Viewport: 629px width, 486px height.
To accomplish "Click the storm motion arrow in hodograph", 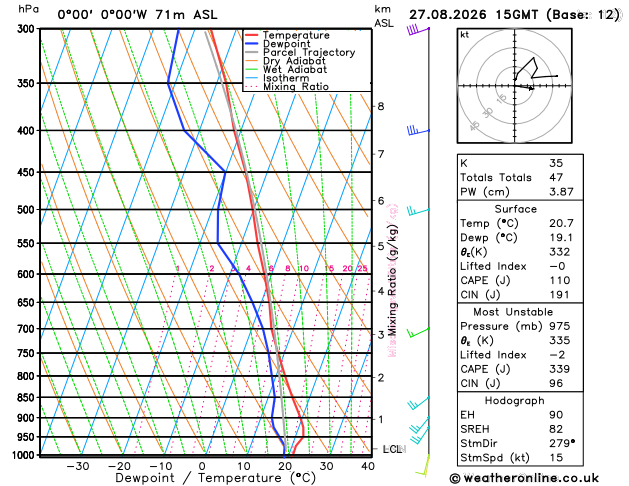I will [524, 87].
